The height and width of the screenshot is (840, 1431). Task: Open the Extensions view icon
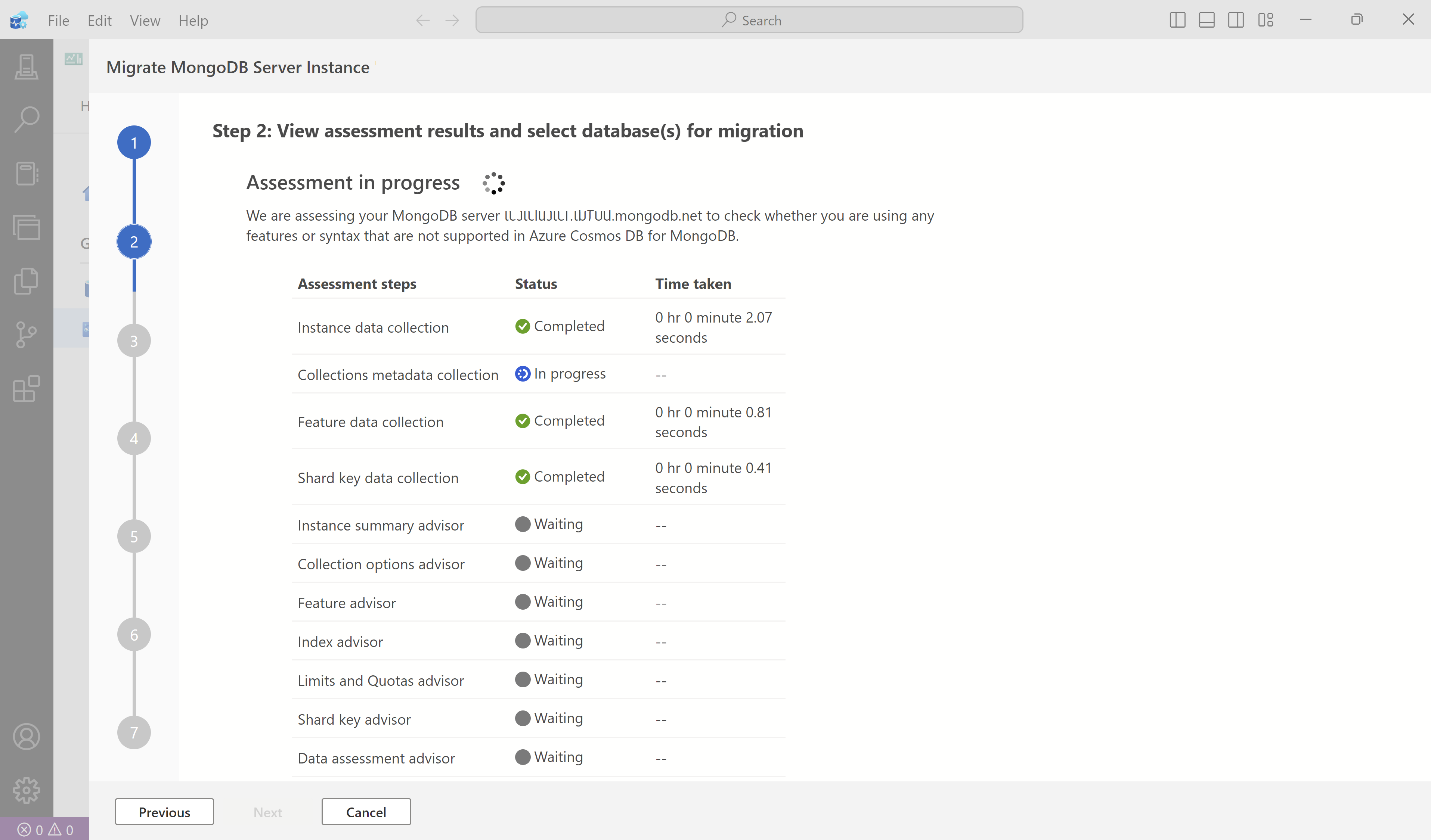pos(26,389)
